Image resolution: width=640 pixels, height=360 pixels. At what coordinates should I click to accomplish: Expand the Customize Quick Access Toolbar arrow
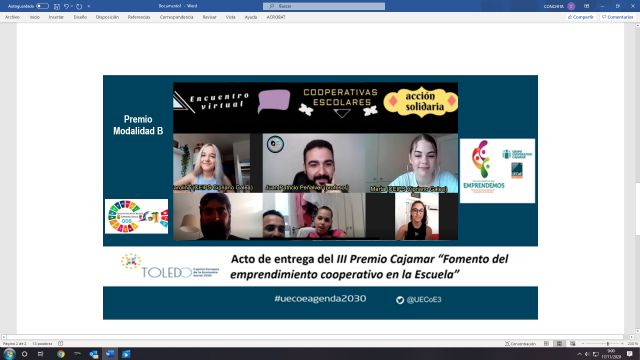(89, 6)
